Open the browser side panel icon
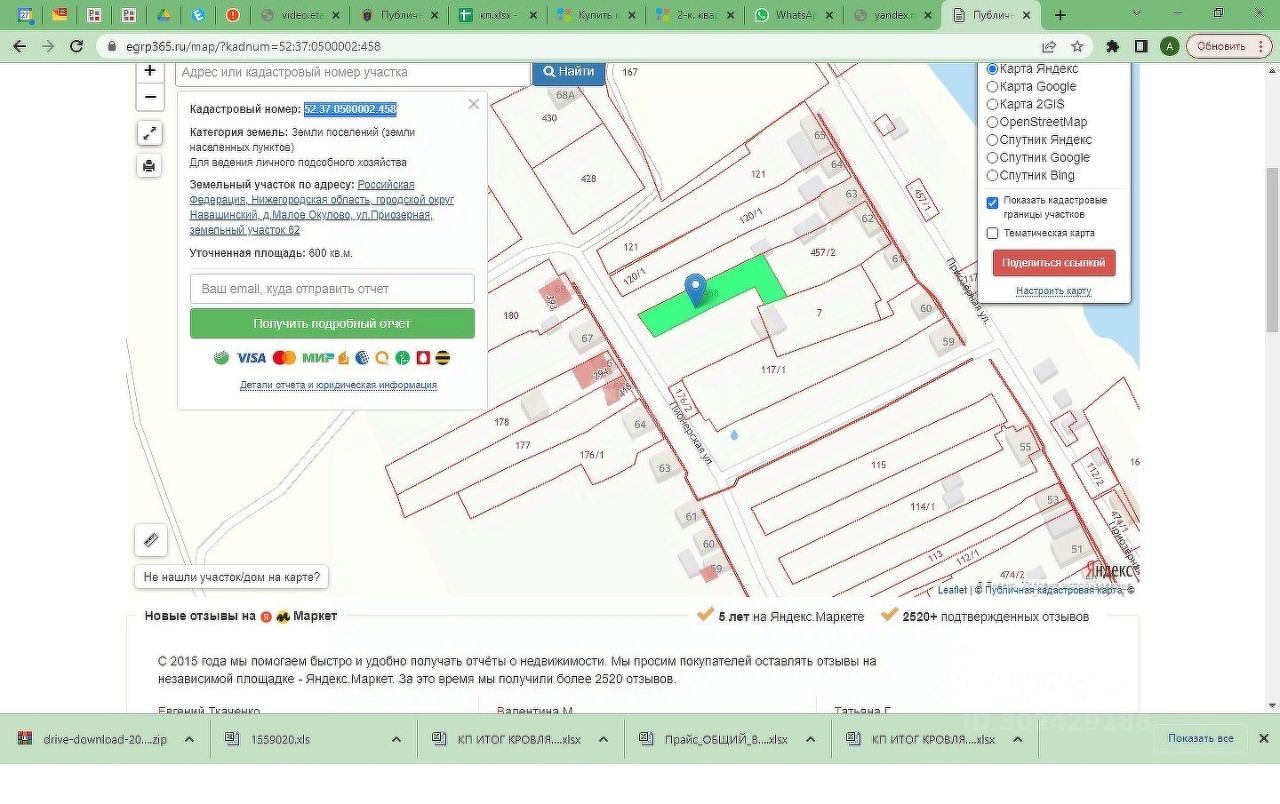This screenshot has height=804, width=1280. 1141,46
